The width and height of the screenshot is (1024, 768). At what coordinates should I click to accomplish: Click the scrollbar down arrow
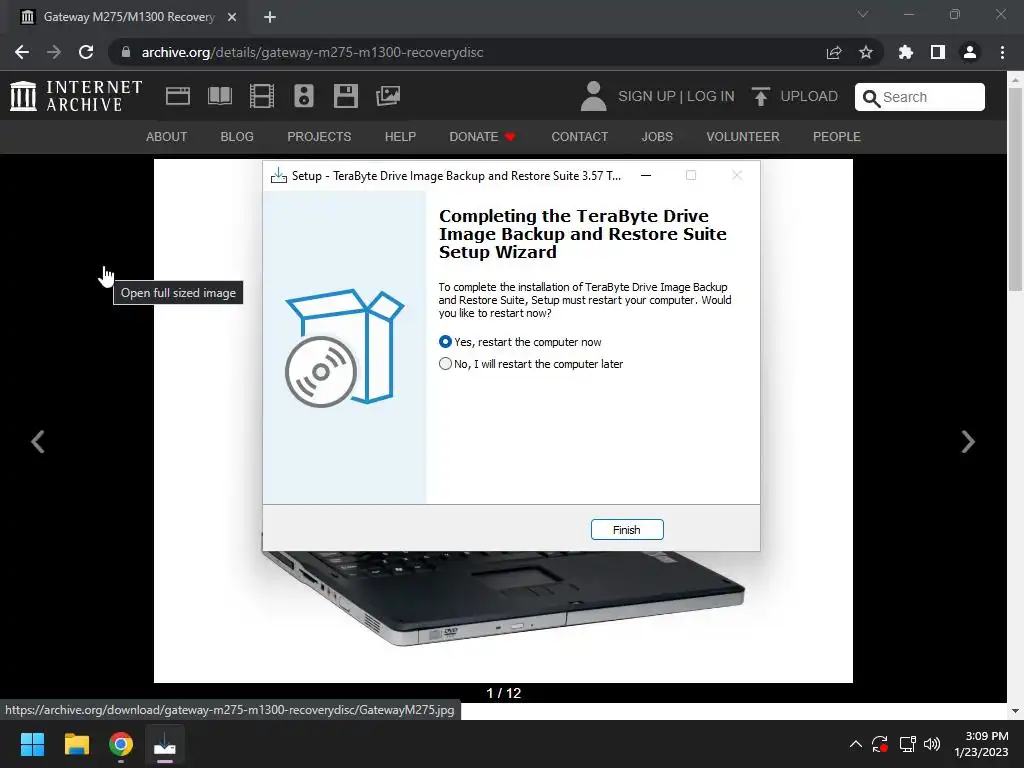(1015, 711)
